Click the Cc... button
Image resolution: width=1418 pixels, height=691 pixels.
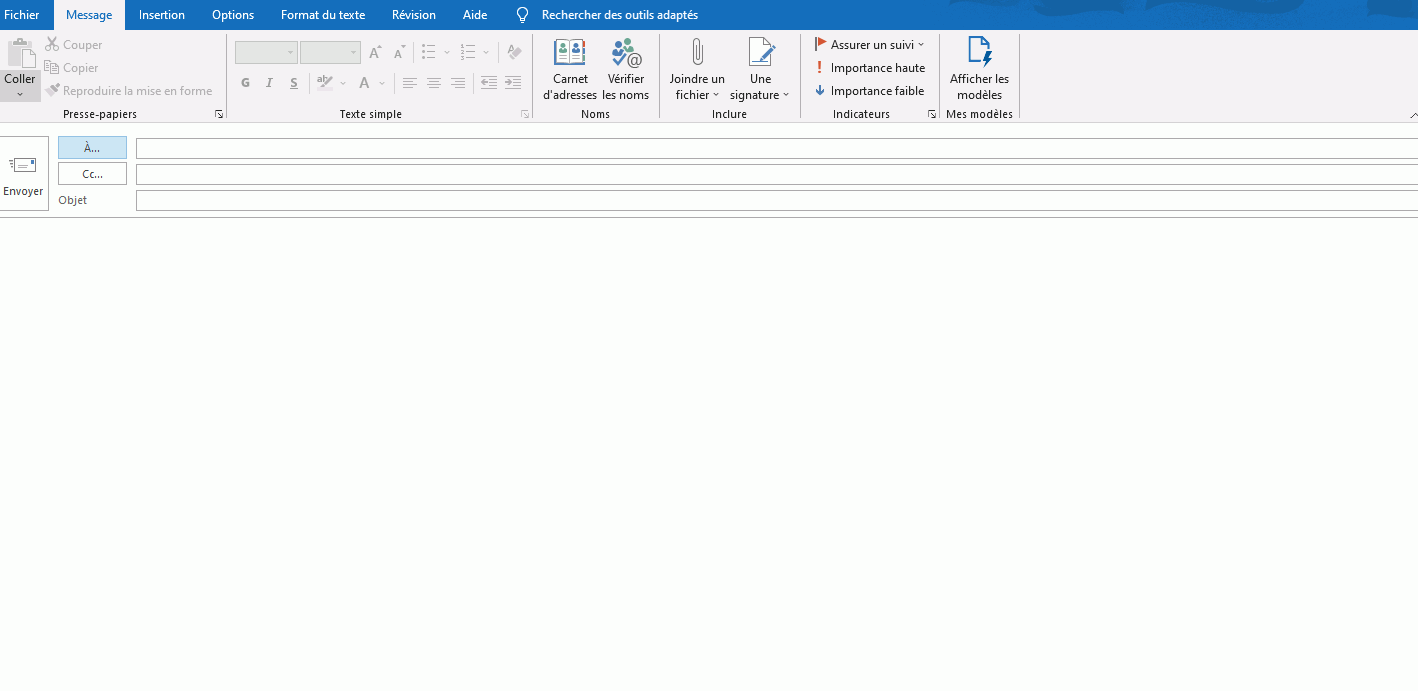click(x=92, y=174)
